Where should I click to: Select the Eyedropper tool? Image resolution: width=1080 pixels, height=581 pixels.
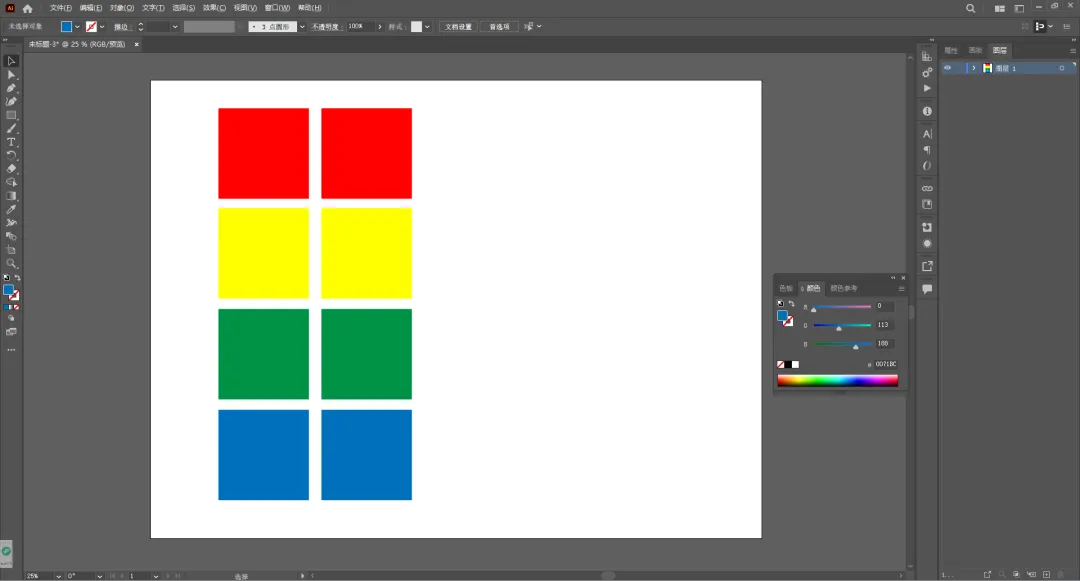[x=11, y=209]
